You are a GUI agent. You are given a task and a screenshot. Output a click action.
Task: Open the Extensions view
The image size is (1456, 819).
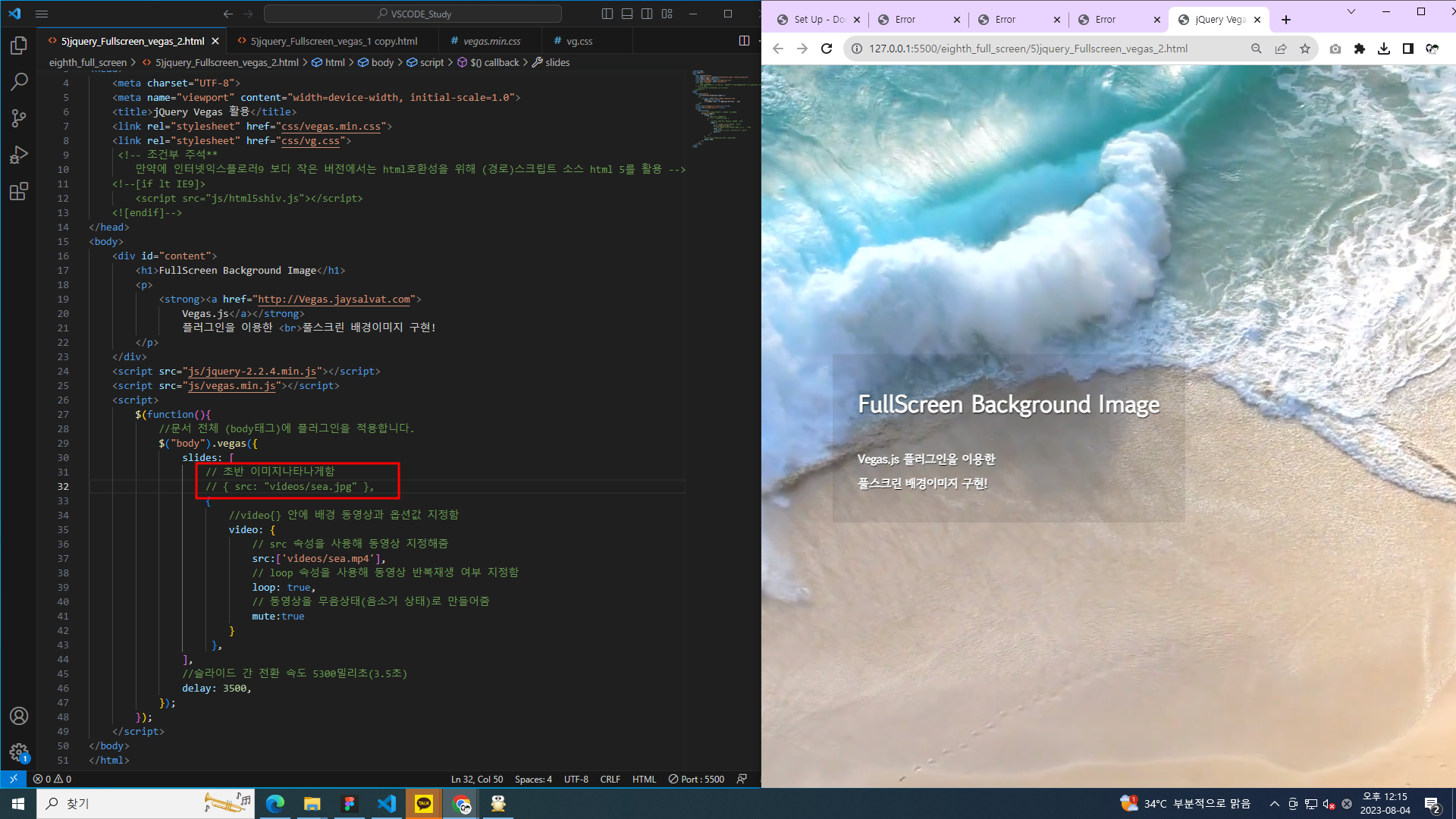pyautogui.click(x=19, y=191)
